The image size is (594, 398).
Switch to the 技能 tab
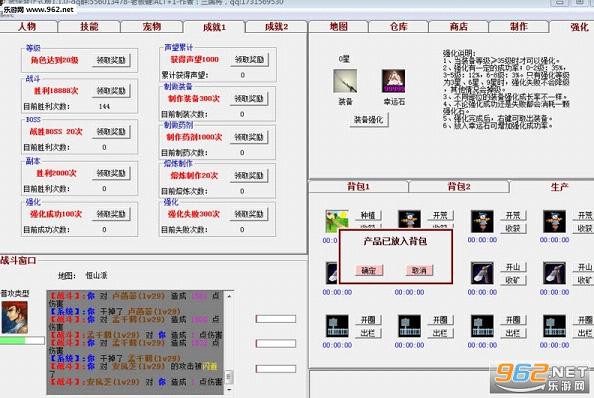click(x=89, y=27)
